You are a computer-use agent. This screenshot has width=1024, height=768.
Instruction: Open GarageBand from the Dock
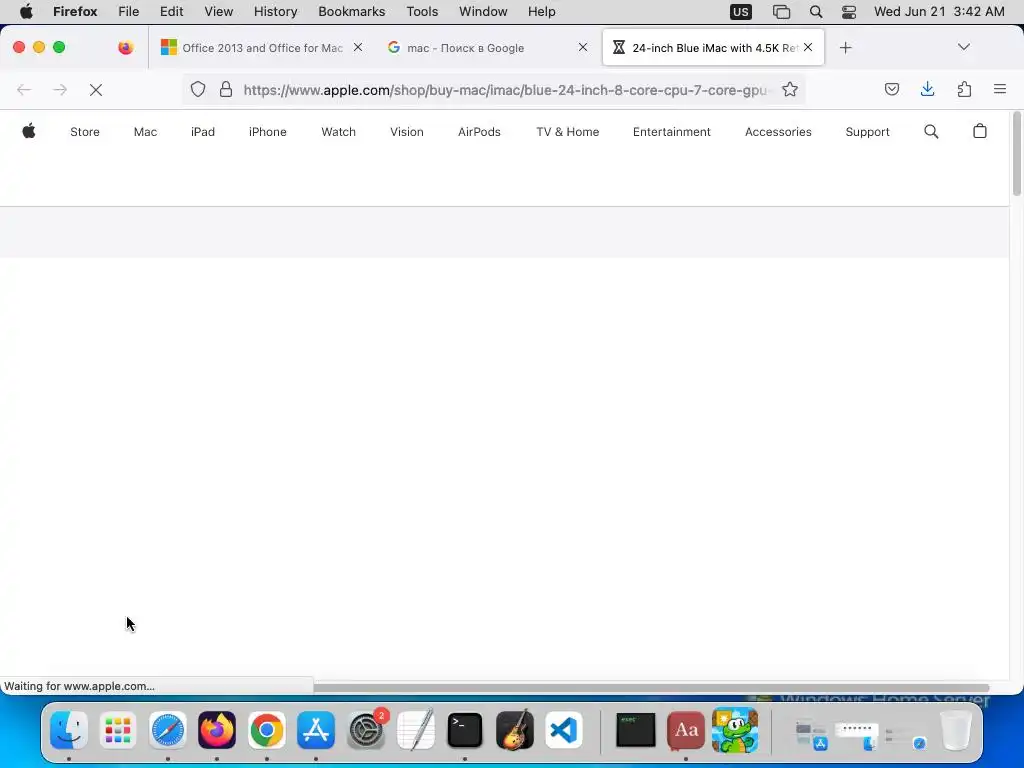(515, 730)
